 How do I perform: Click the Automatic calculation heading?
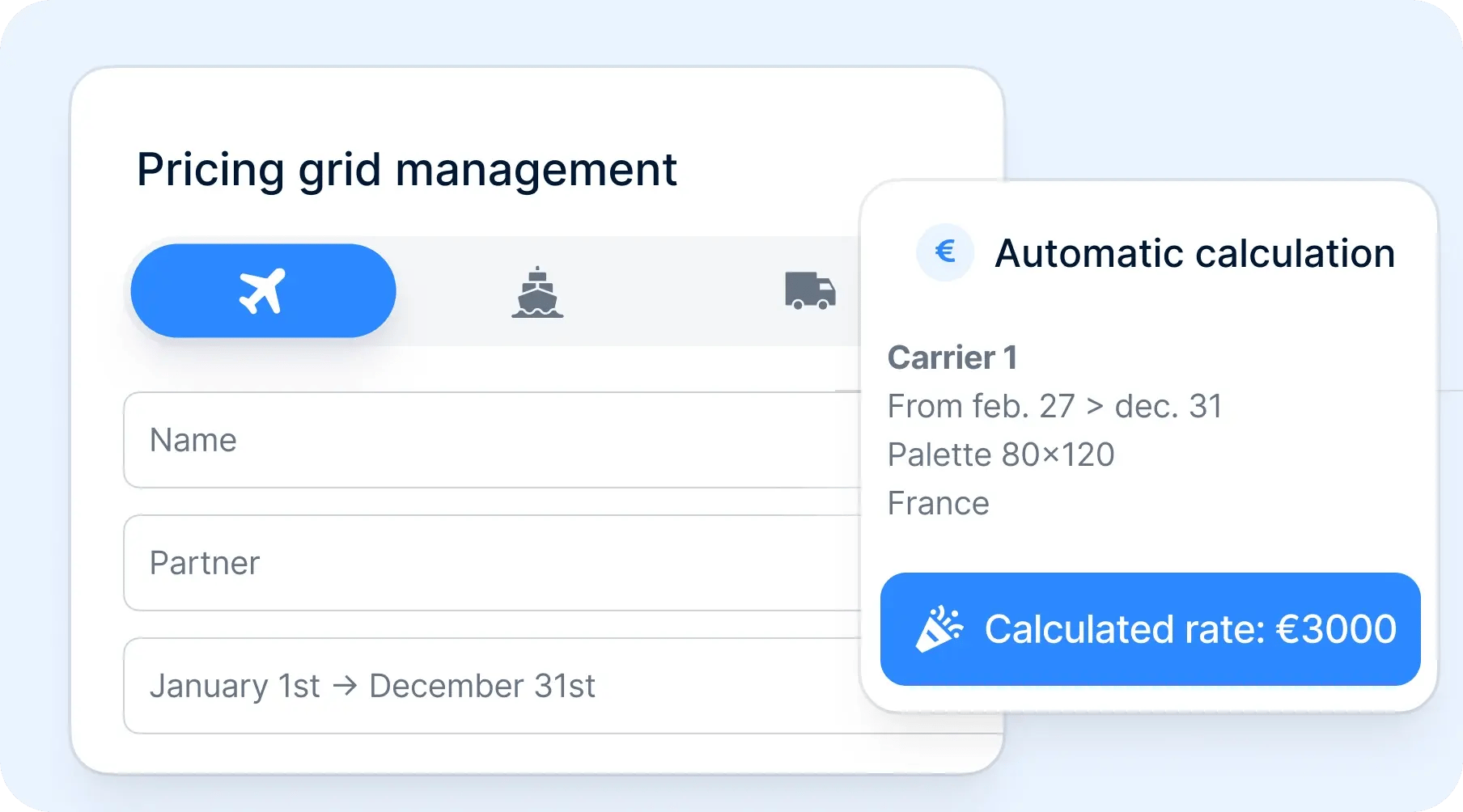[1194, 253]
